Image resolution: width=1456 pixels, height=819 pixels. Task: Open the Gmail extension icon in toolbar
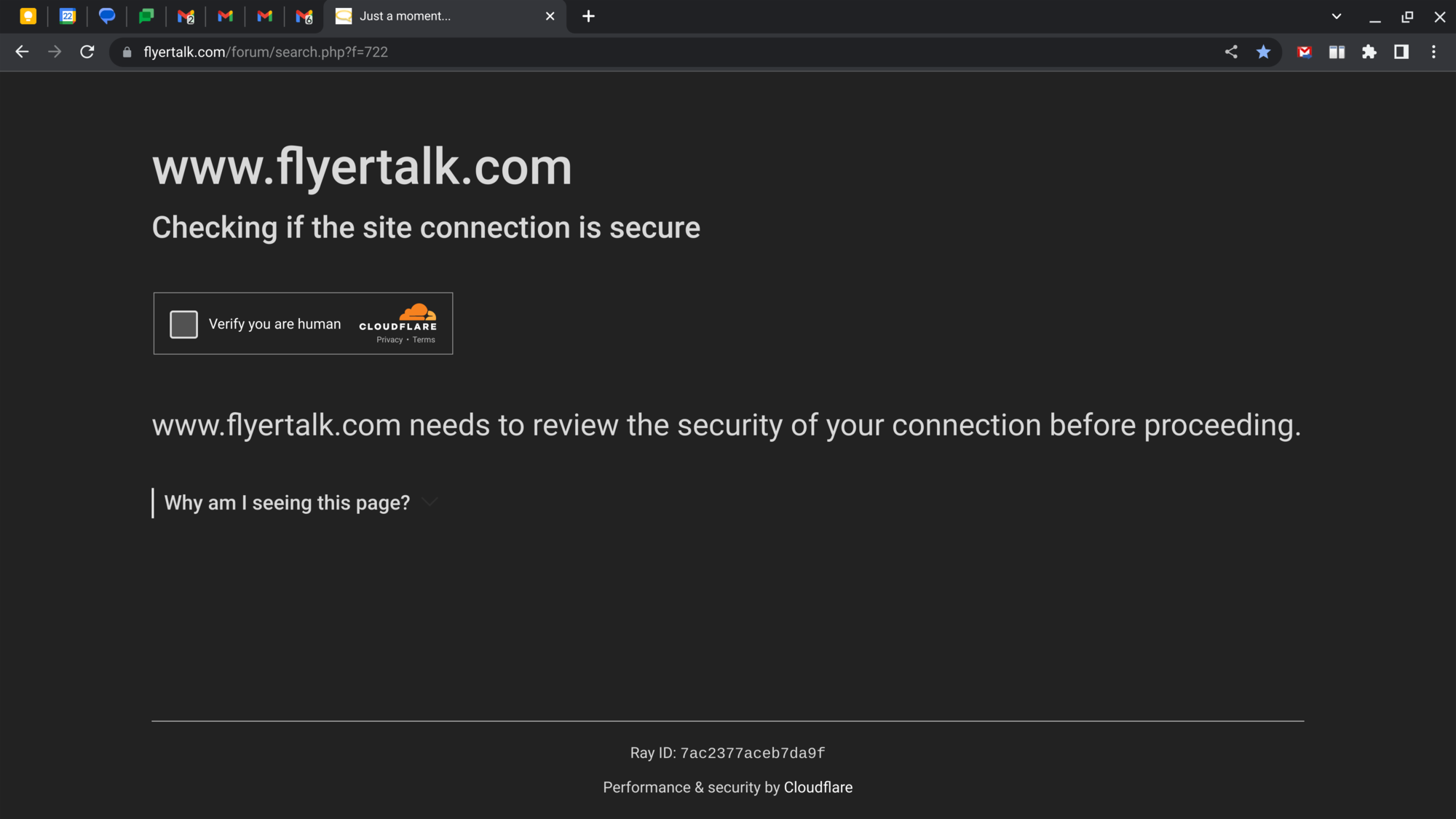(x=1305, y=52)
